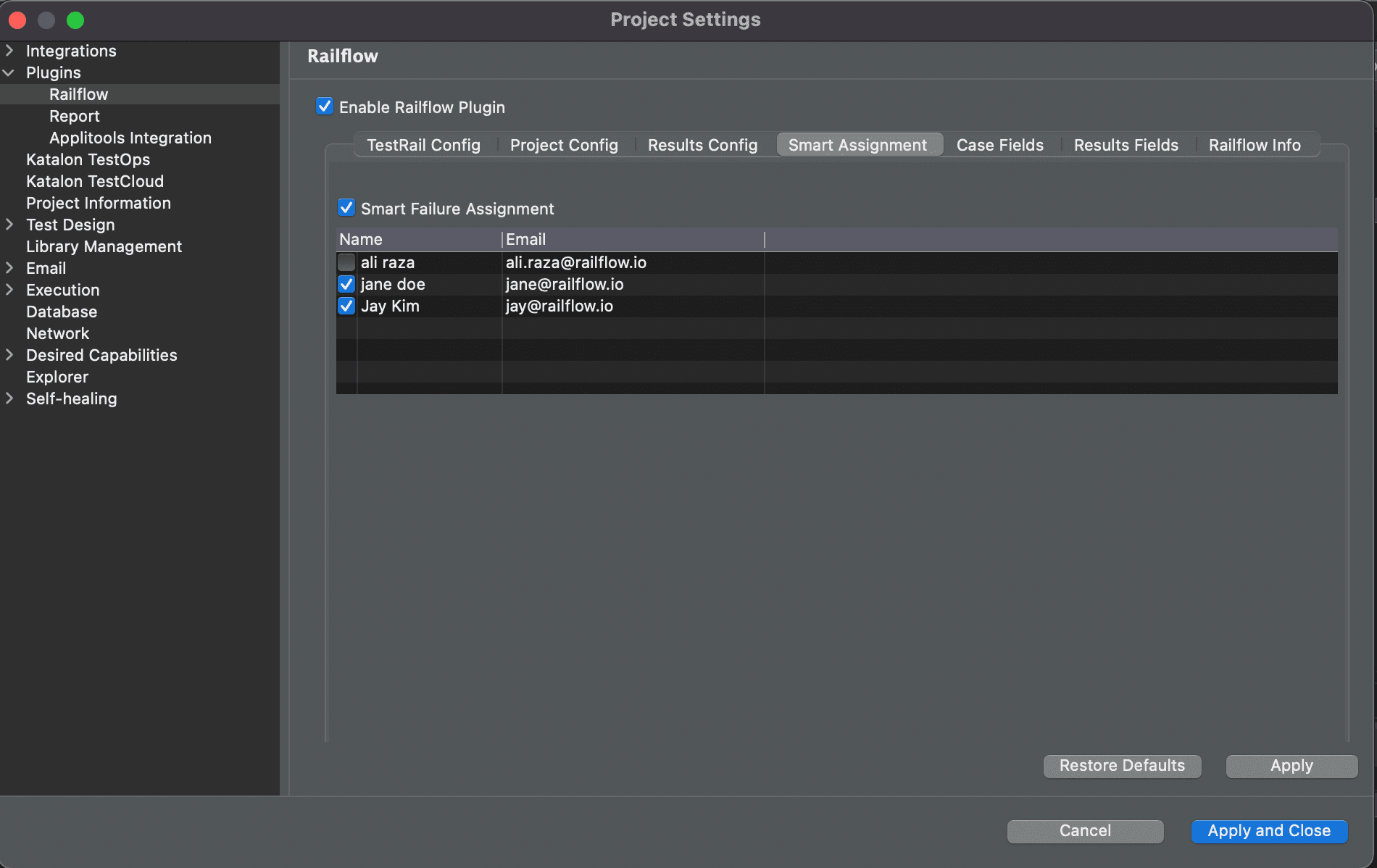The height and width of the screenshot is (868, 1377).
Task: Collapse the Plugins tree node
Action: tap(9, 72)
